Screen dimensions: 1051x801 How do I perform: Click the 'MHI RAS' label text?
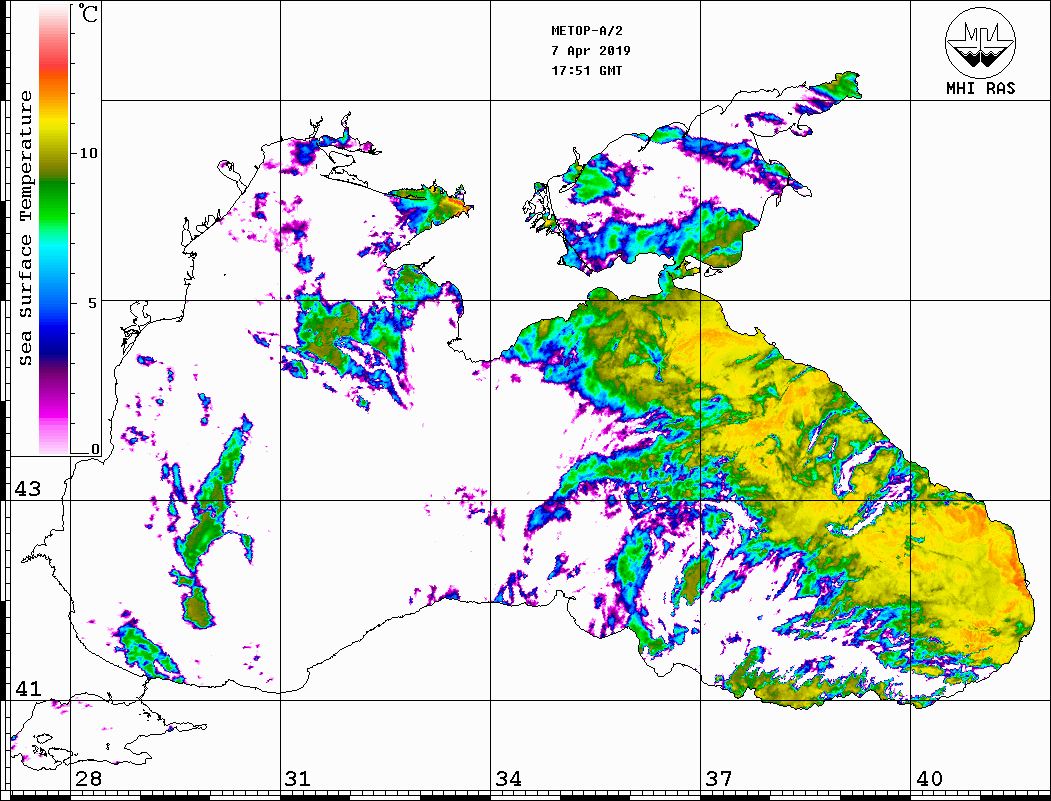980,88
